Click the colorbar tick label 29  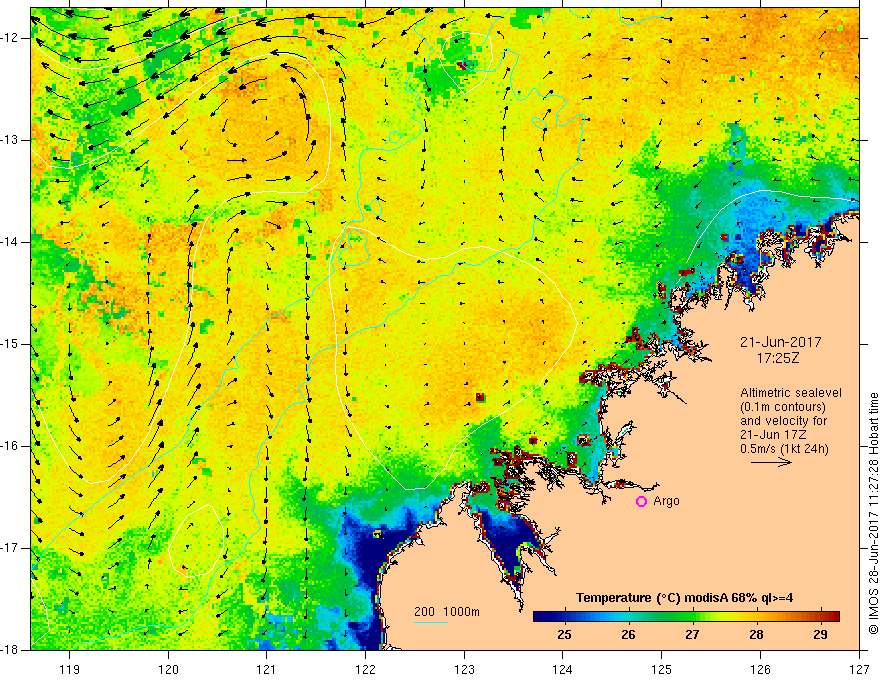tap(820, 635)
